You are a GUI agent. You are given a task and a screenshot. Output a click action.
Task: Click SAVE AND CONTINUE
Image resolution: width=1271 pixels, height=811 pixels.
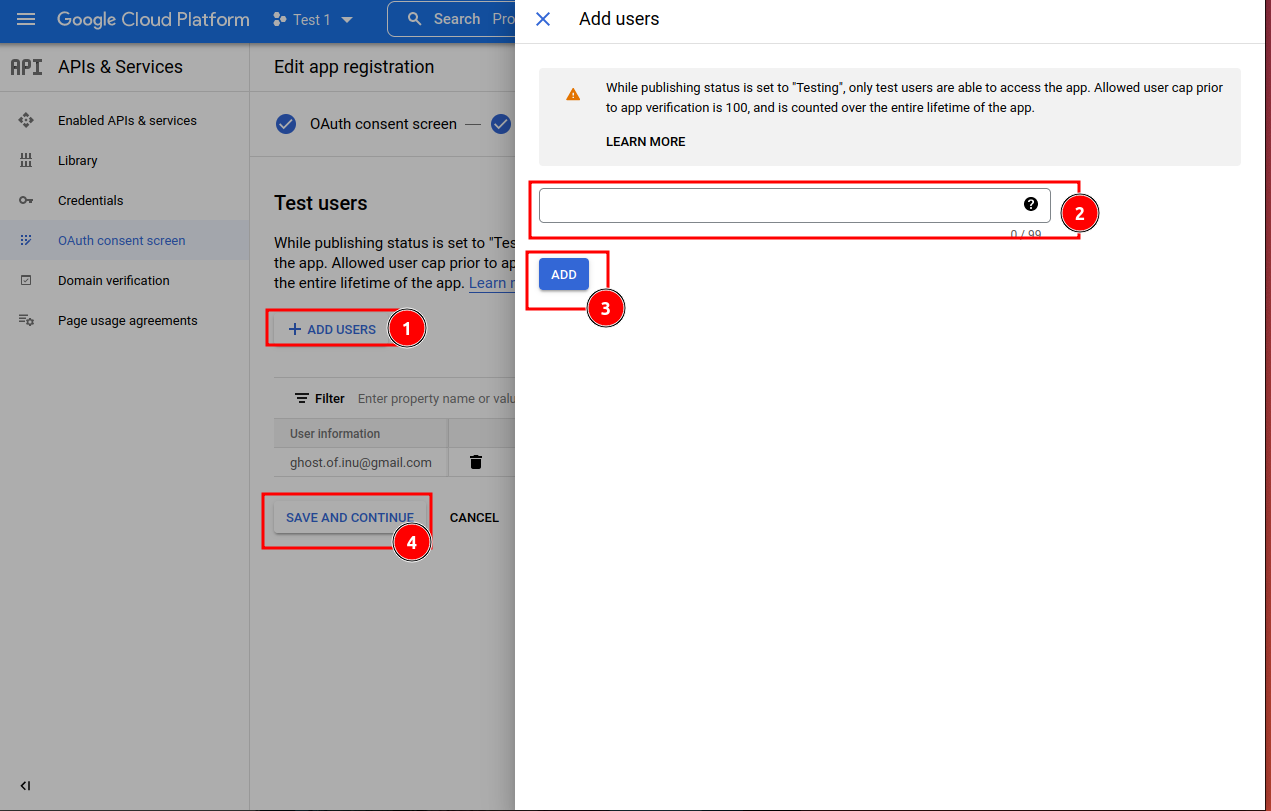[x=350, y=517]
